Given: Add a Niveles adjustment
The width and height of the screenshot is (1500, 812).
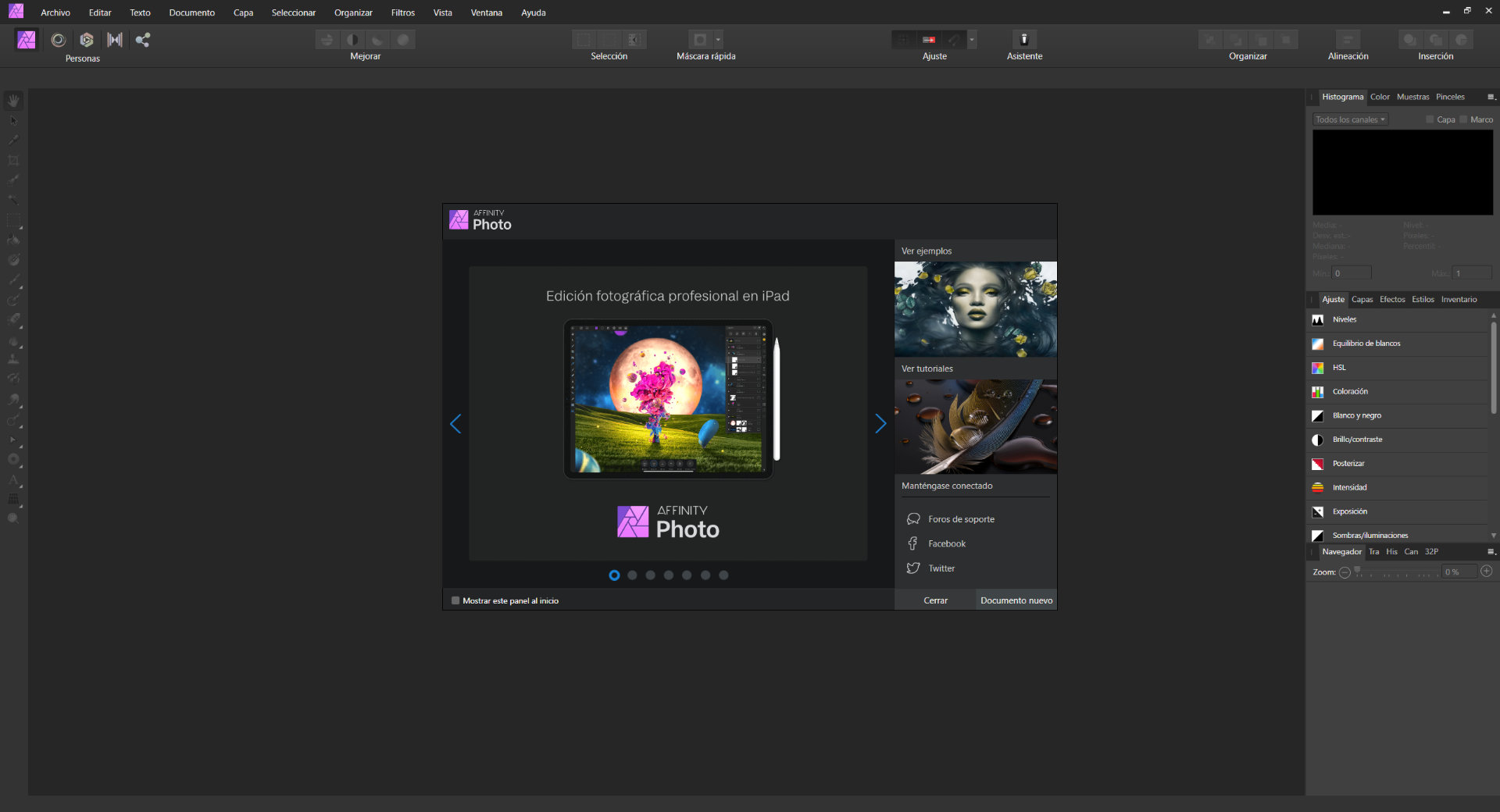Looking at the screenshot, I should [x=1398, y=320].
